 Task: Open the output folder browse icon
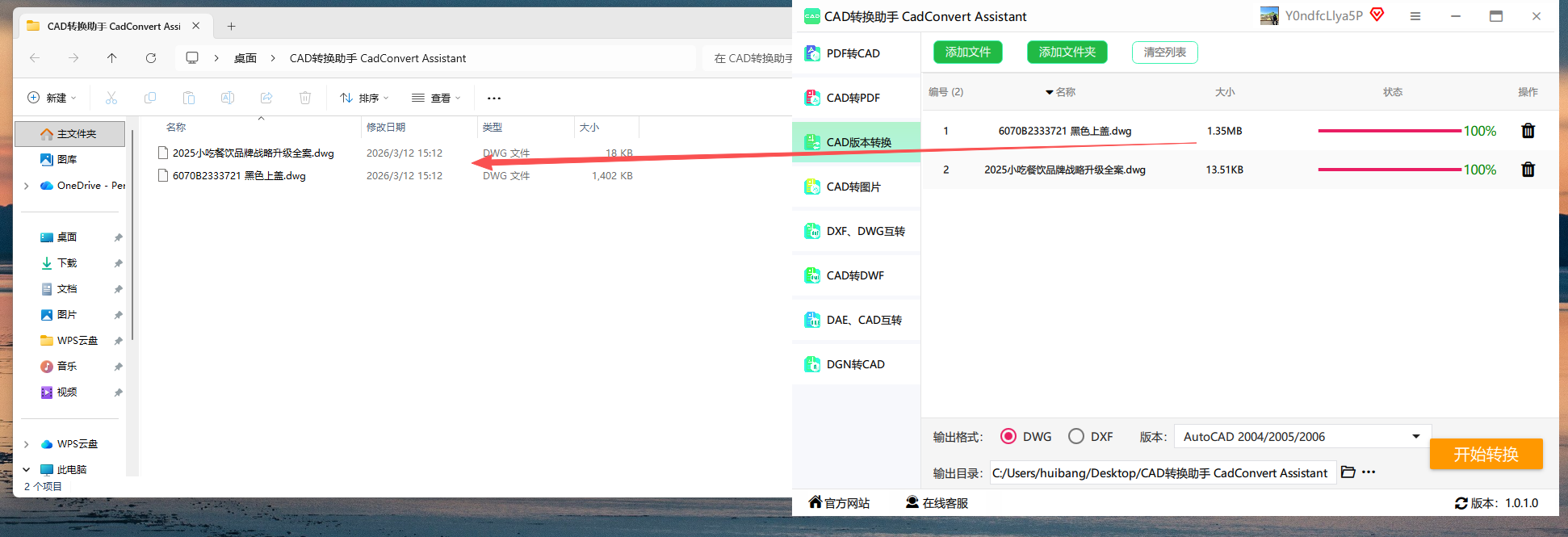point(1348,472)
